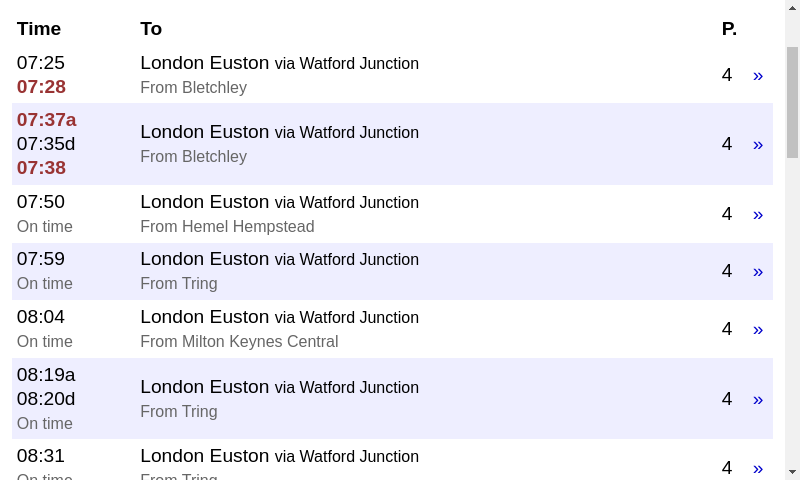Click the Time column header
Screen dimensions: 800x480
coord(39,29)
